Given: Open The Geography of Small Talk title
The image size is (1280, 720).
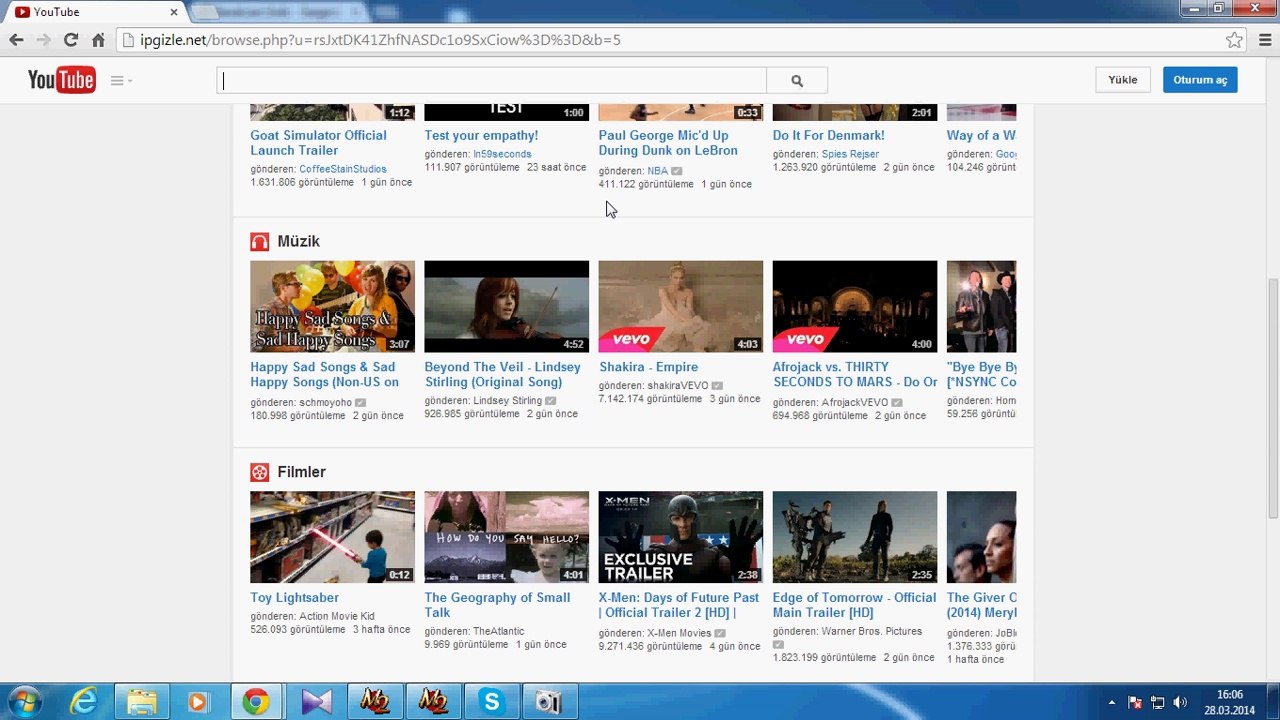Looking at the screenshot, I should 497,605.
